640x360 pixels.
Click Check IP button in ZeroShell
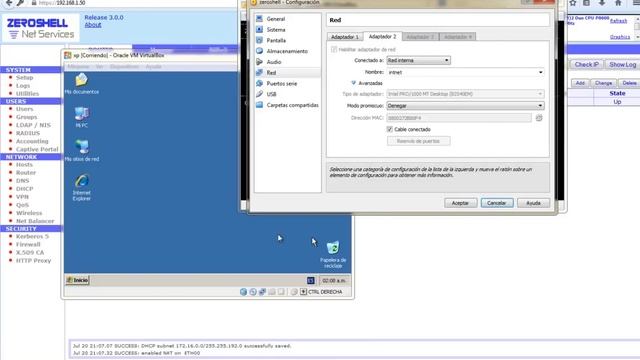[x=587, y=64]
